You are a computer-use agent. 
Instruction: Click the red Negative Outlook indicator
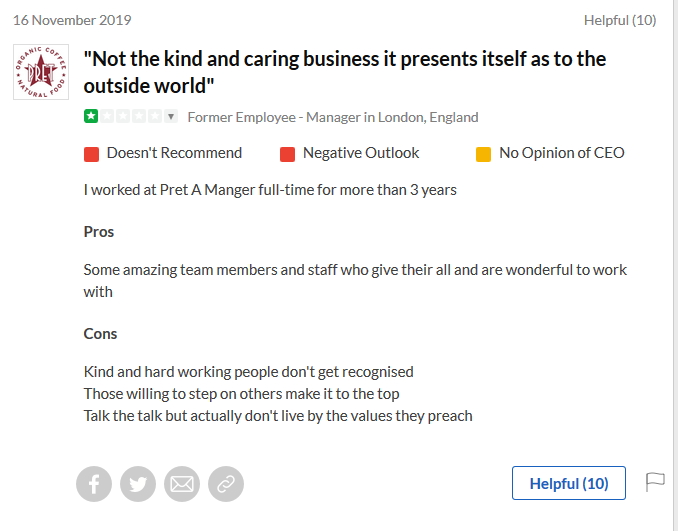288,154
